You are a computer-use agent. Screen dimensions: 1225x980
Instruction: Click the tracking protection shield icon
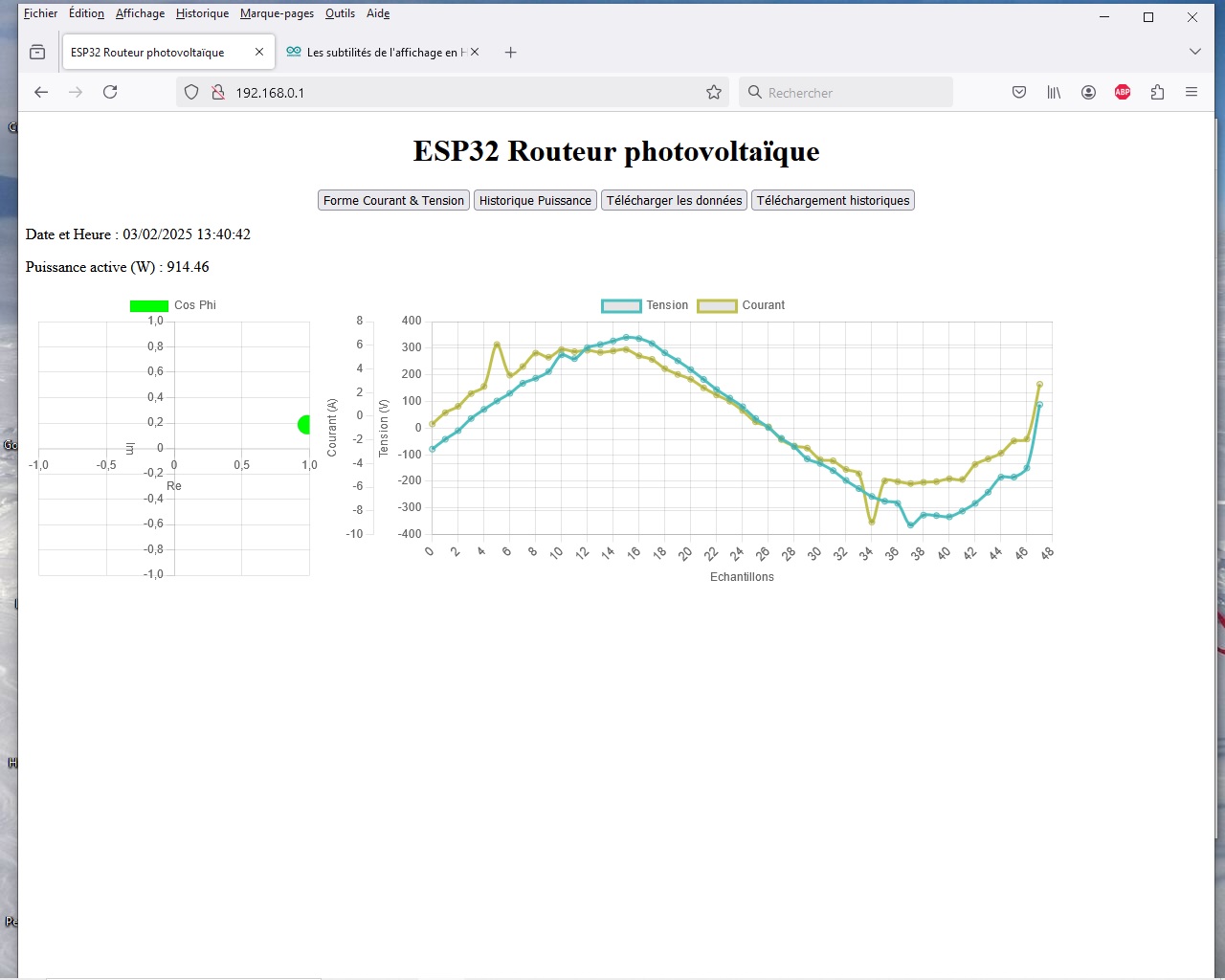191,92
